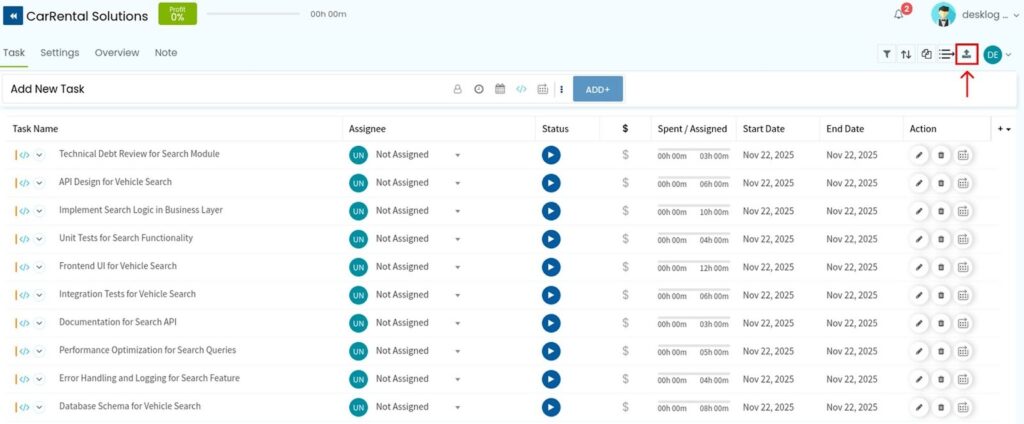1024x424 pixels.
Task: Click the ADD+ button
Action: click(x=598, y=89)
